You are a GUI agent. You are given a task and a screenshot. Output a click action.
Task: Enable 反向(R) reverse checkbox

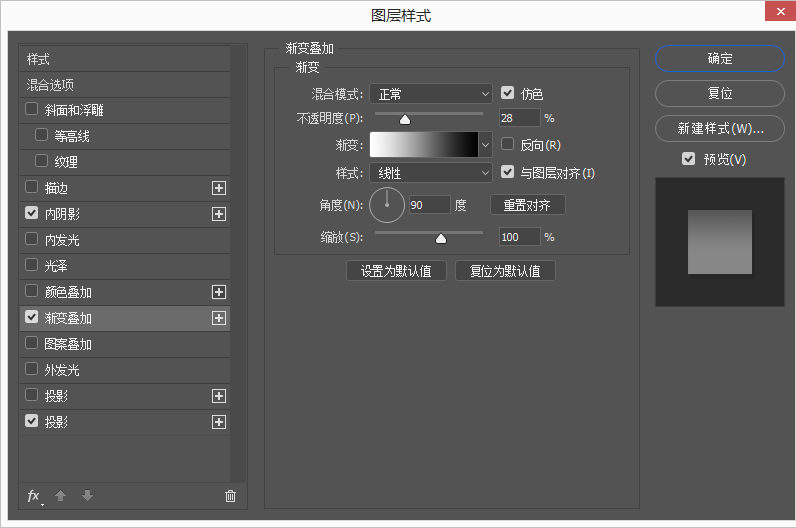coord(507,144)
